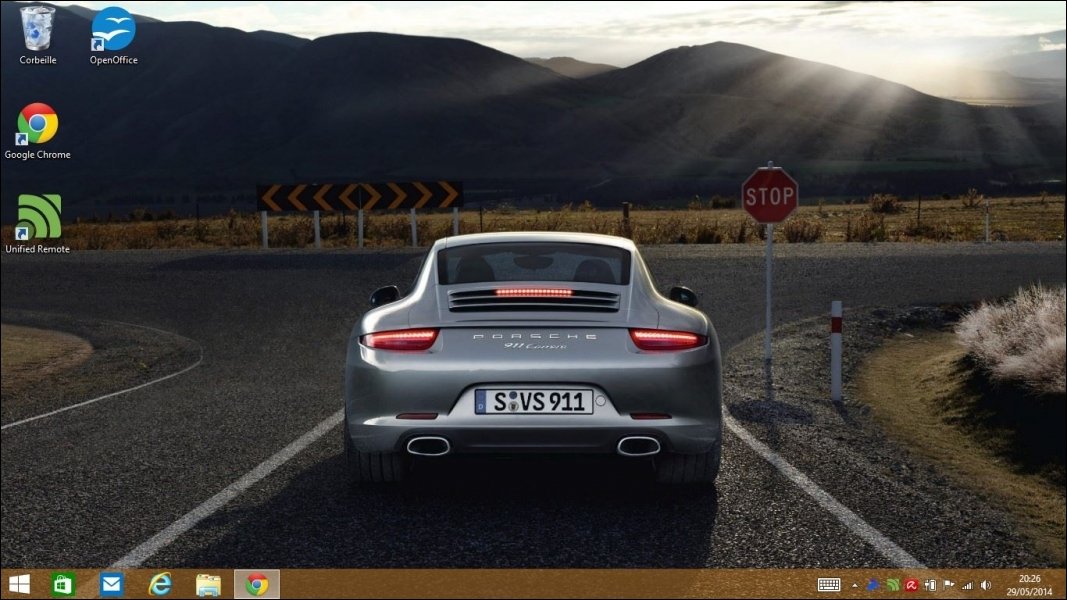Open the Action Center flag icon
The image size is (1067, 600).
coord(949,585)
